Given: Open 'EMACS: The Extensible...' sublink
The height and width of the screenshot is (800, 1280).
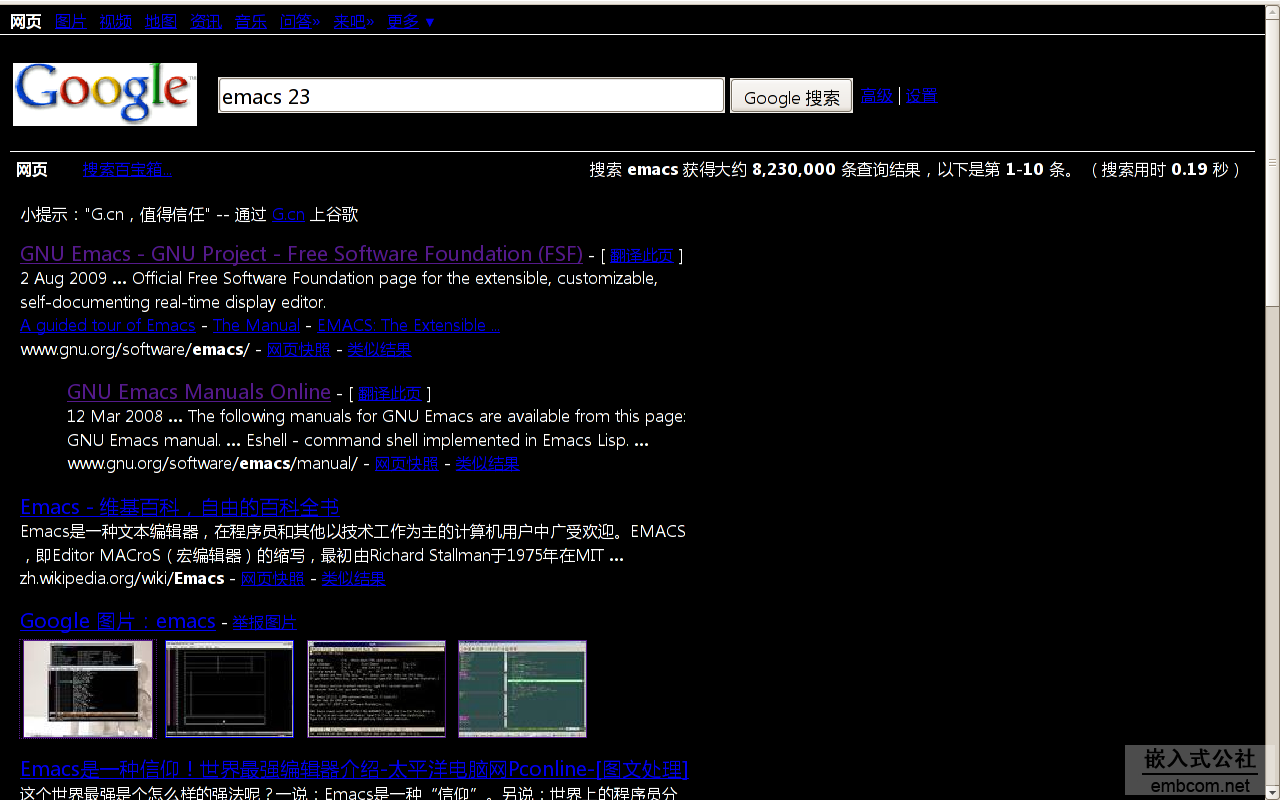Looking at the screenshot, I should [x=408, y=325].
